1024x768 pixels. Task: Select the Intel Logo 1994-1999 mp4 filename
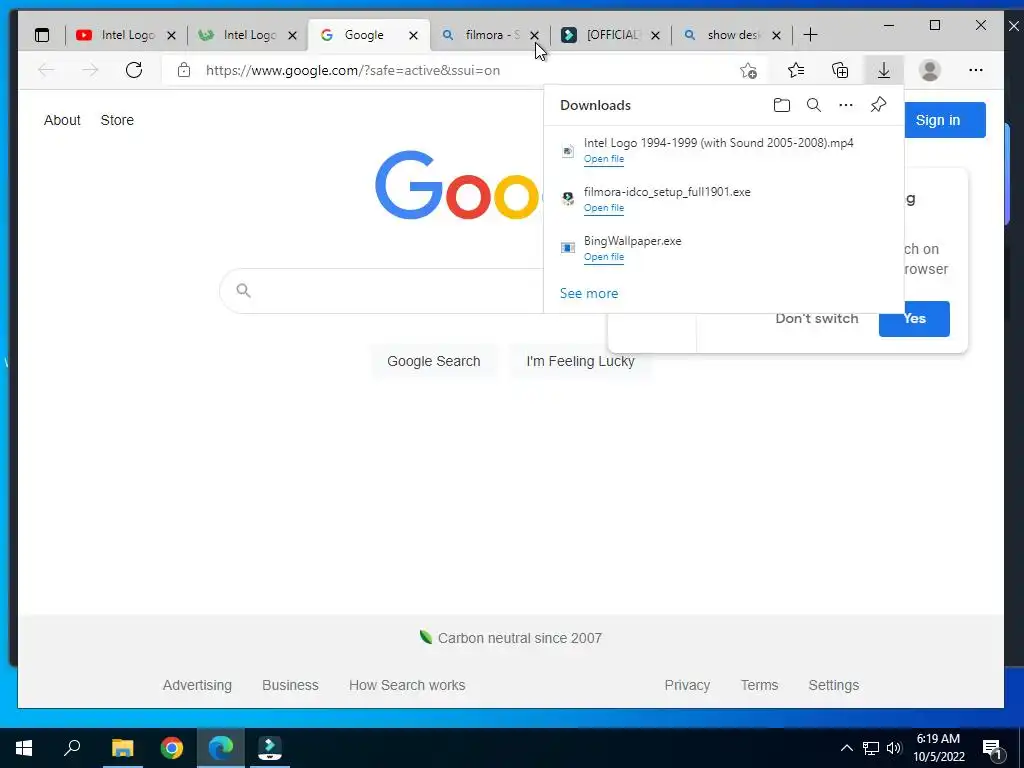[x=718, y=143]
